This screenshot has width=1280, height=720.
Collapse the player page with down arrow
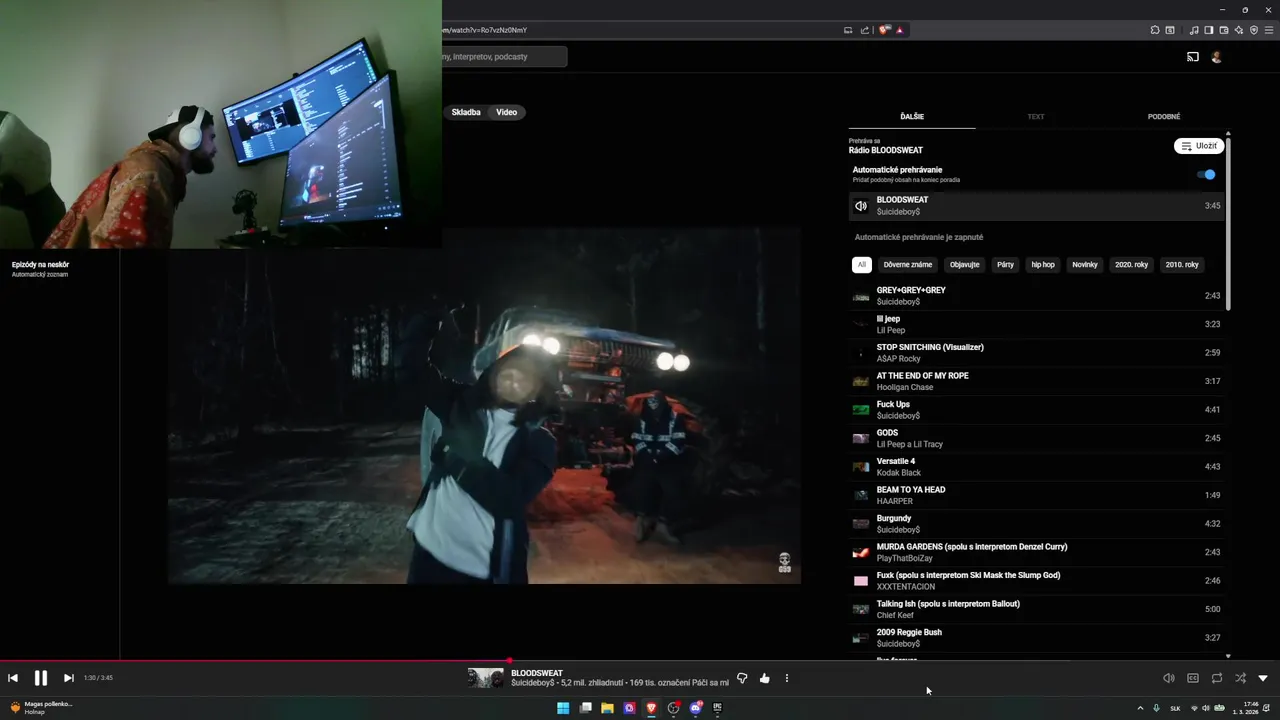point(1263,678)
